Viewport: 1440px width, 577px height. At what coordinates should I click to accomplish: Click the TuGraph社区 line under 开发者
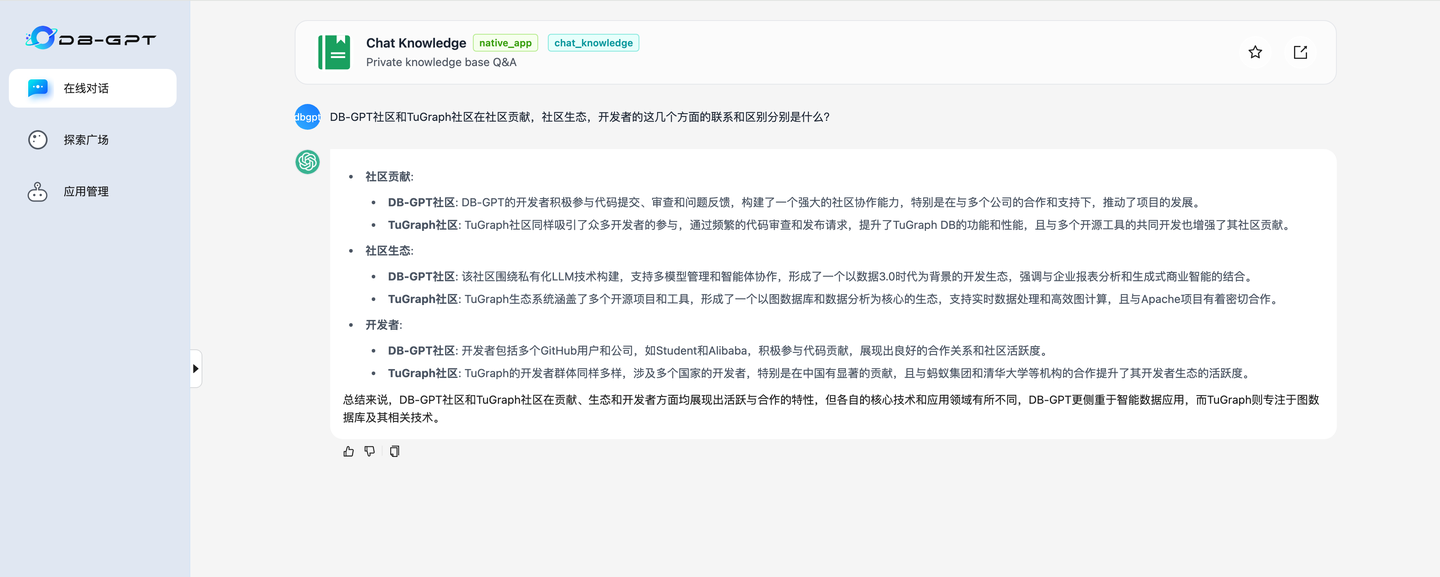pos(819,373)
